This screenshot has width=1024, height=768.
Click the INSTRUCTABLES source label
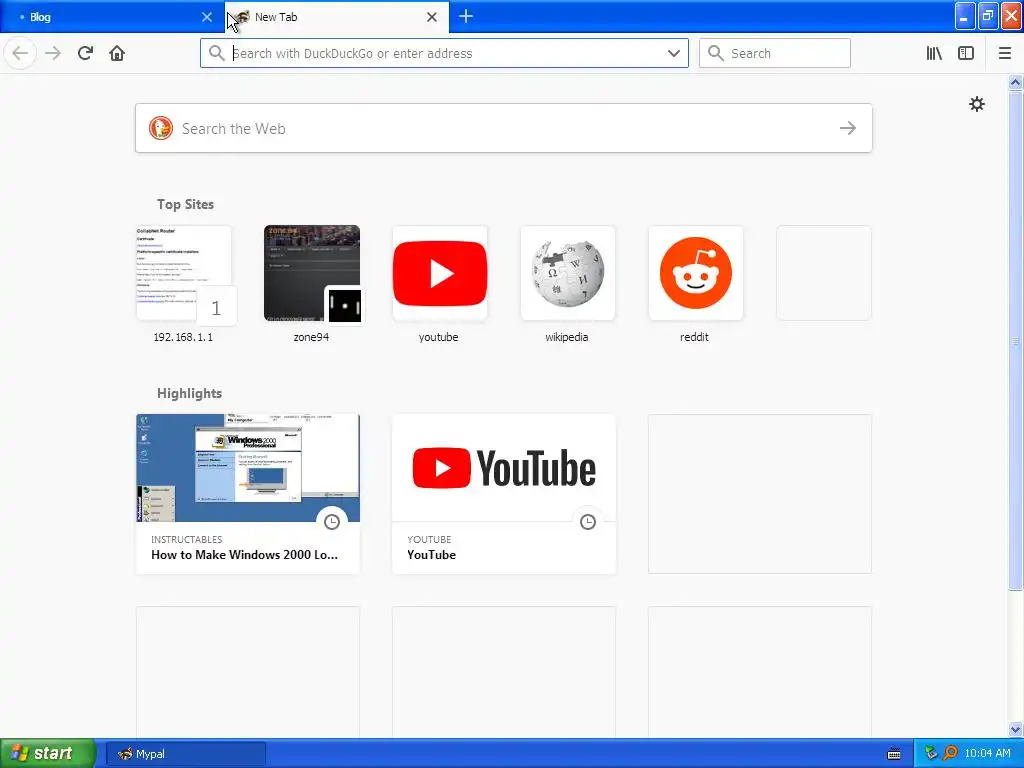click(187, 539)
